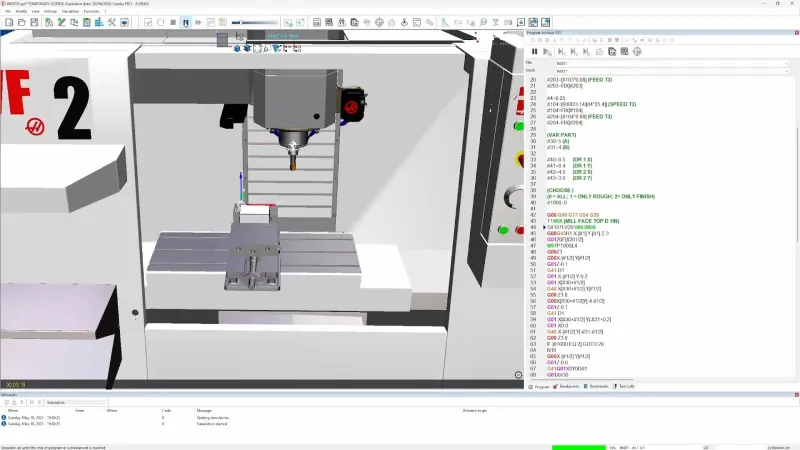Click the crosshair target icon in the main toolbar
The height and width of the screenshot is (450, 800).
click(x=379, y=22)
